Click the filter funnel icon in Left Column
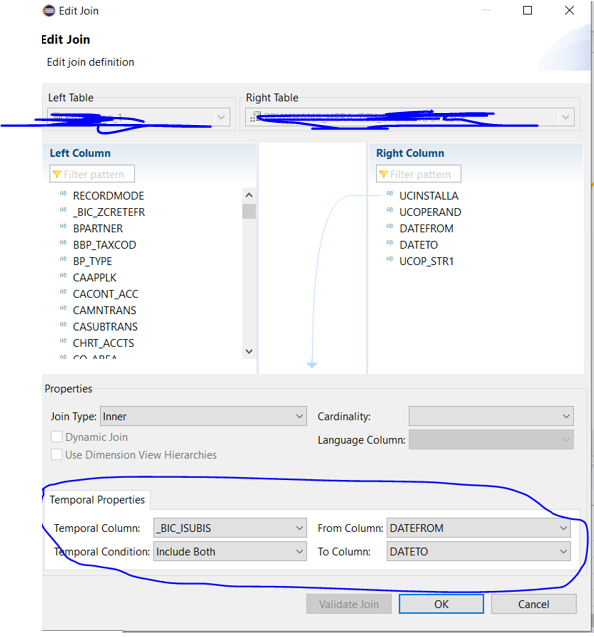594x637 pixels. [x=57, y=174]
